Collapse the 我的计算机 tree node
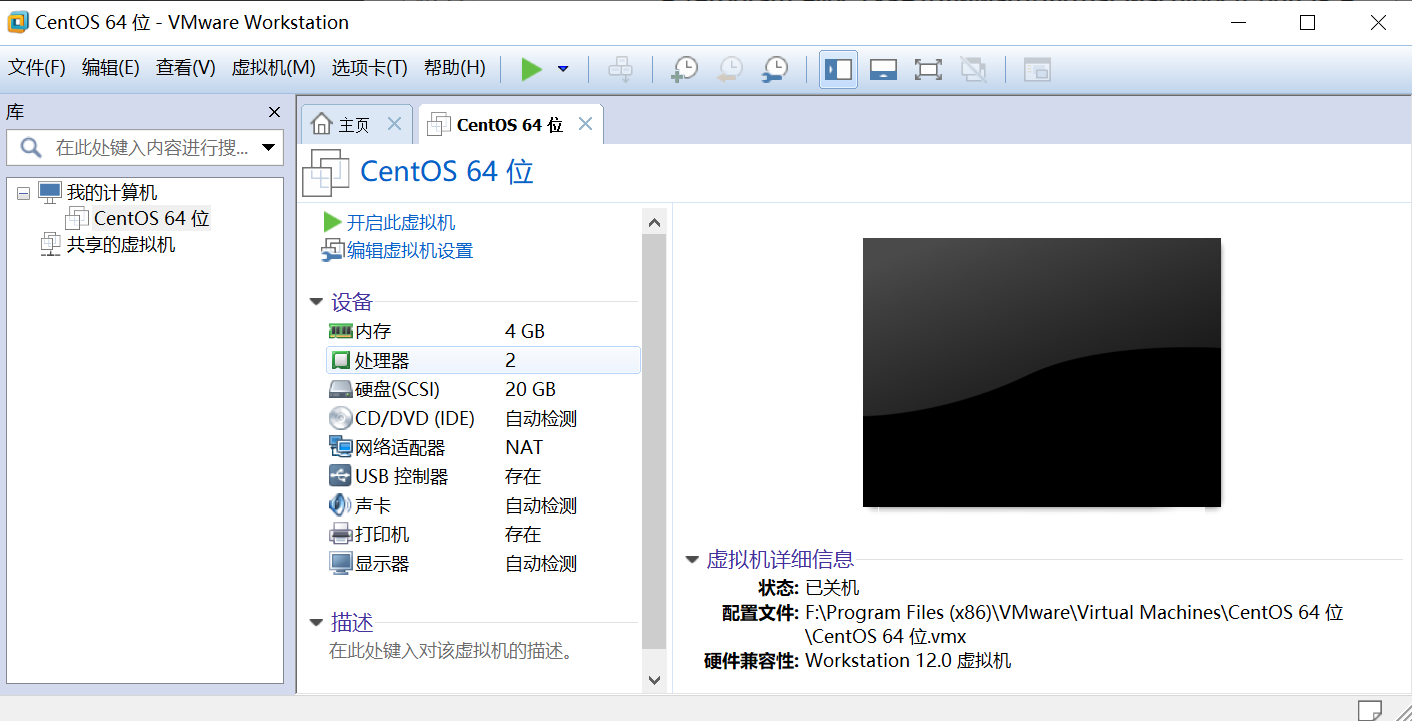1412x721 pixels. [x=24, y=193]
